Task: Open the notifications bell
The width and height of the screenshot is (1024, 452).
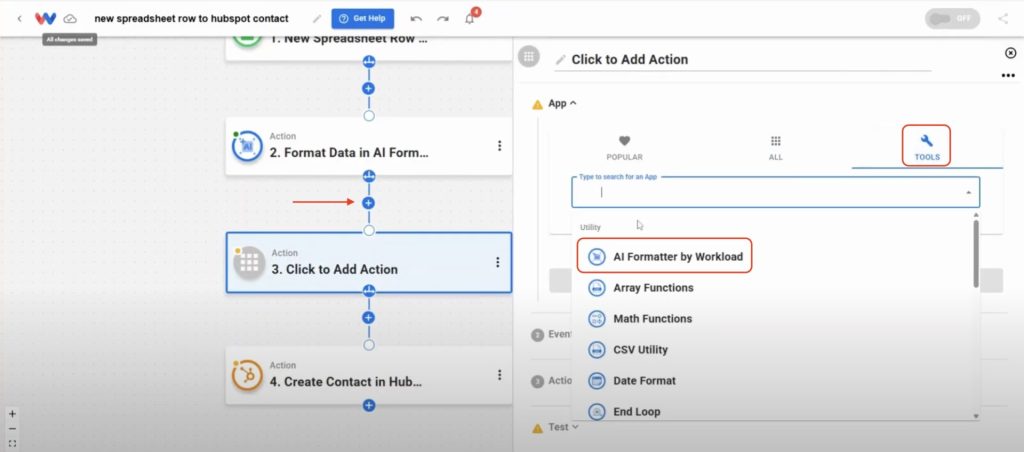Action: [x=470, y=18]
